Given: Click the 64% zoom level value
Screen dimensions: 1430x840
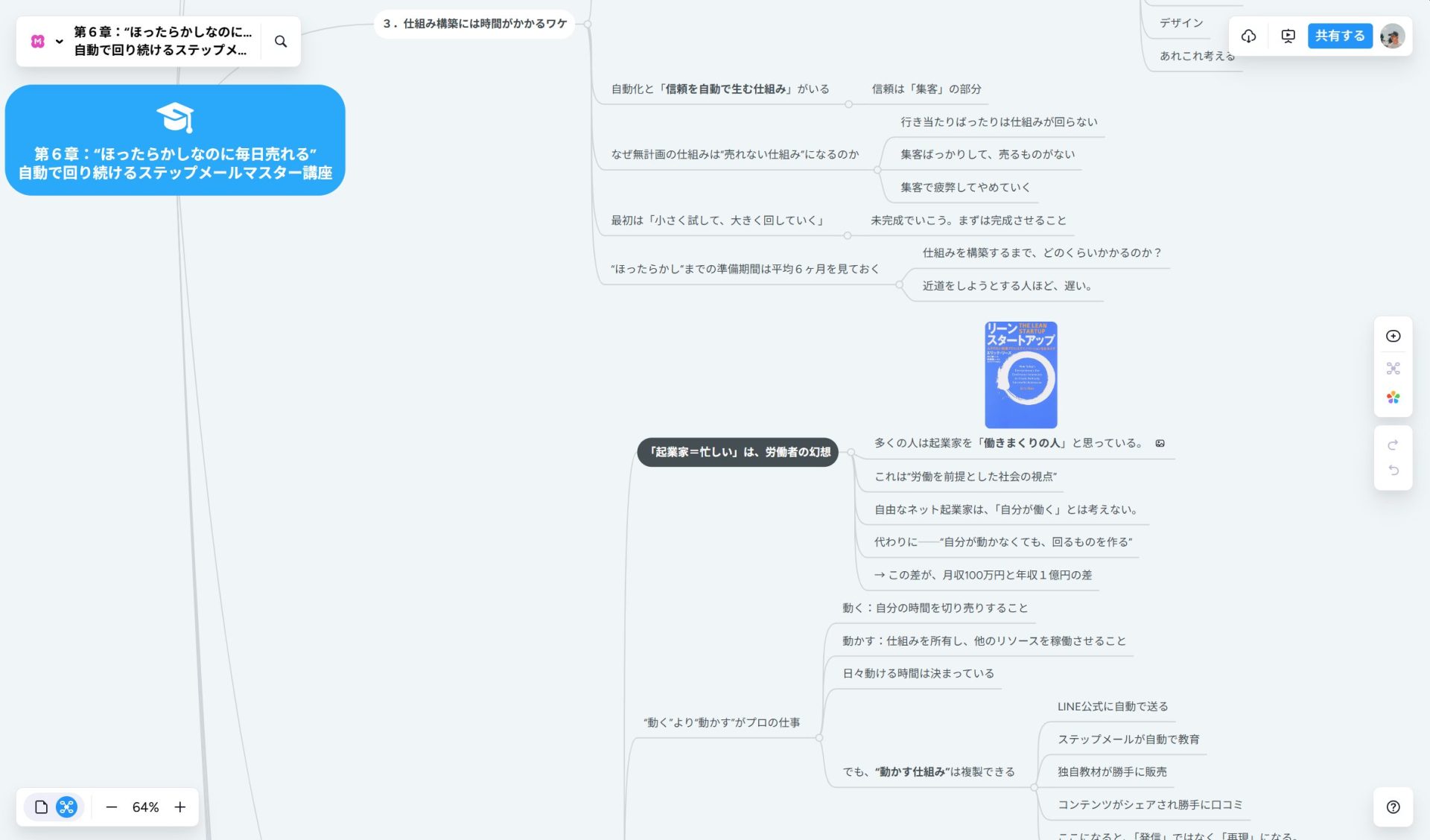Looking at the screenshot, I should coord(146,807).
